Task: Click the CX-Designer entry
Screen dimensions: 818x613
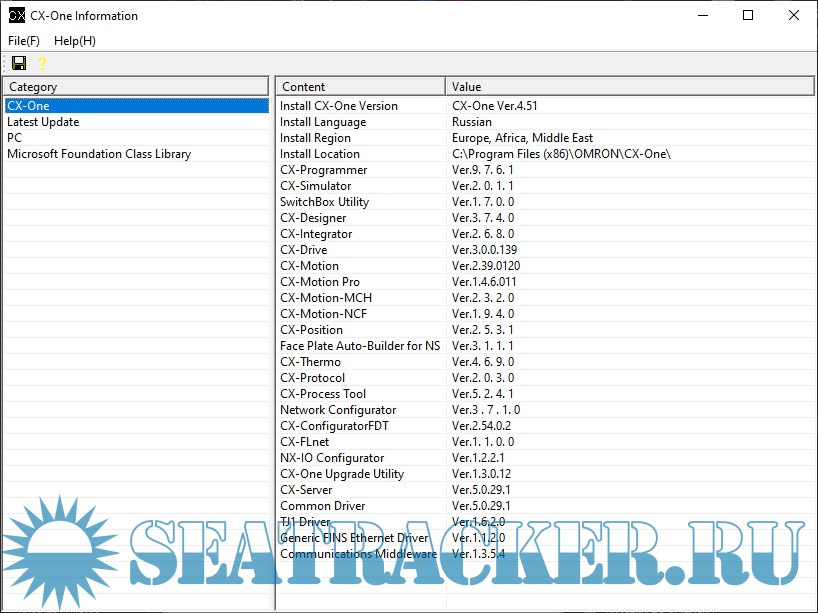Action: (x=313, y=218)
